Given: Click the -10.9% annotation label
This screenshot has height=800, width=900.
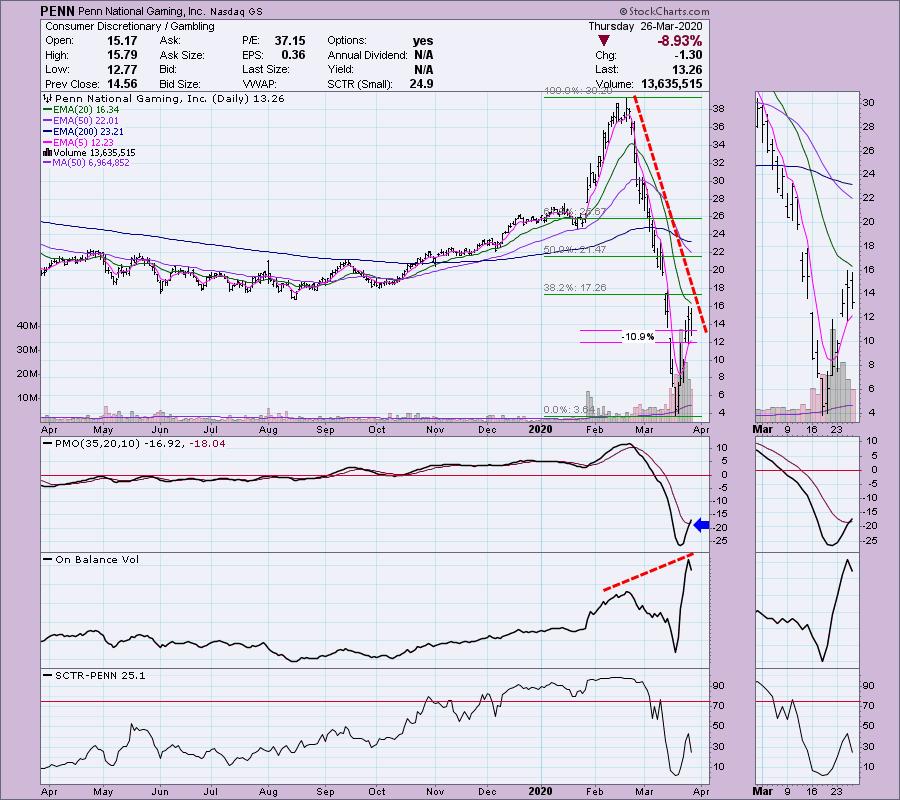Looking at the screenshot, I should 638,337.
